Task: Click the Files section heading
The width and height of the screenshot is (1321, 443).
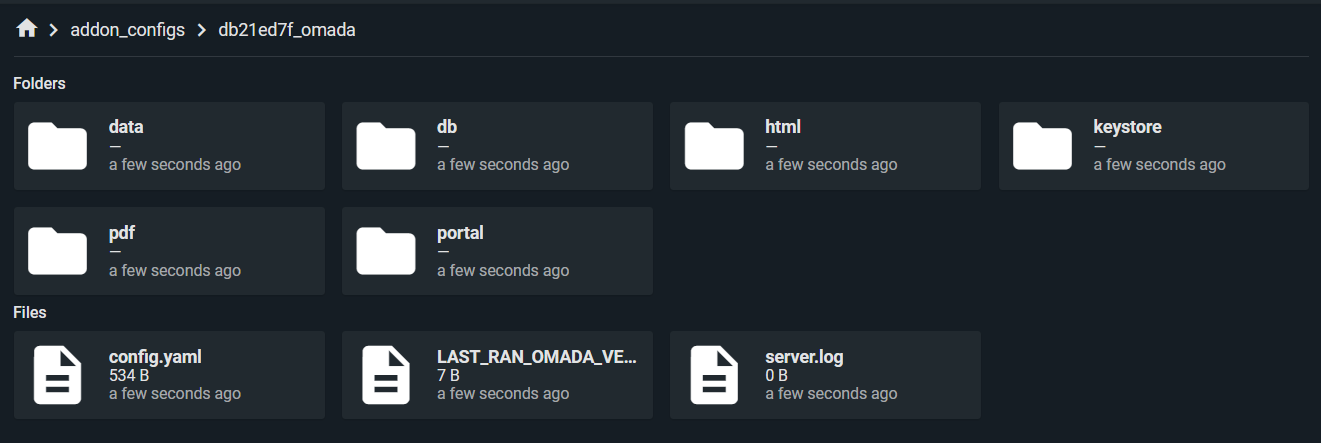Action: click(x=30, y=313)
